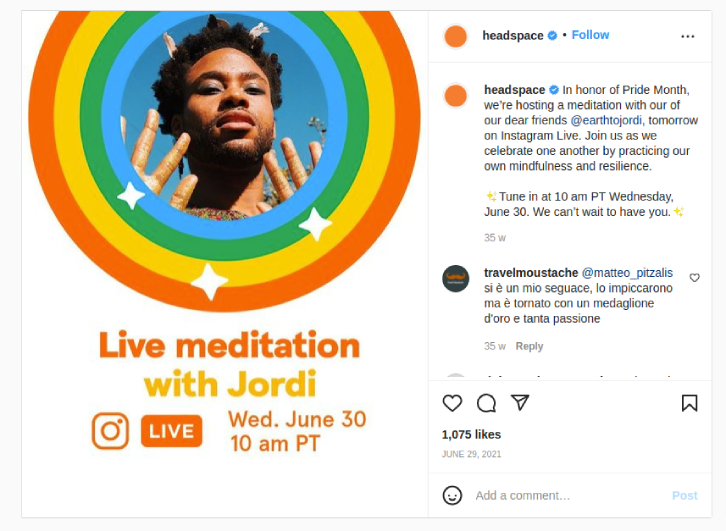Viewport: 726px width, 531px height.
Task: Open emoji picker beside comment box
Action: click(452, 495)
